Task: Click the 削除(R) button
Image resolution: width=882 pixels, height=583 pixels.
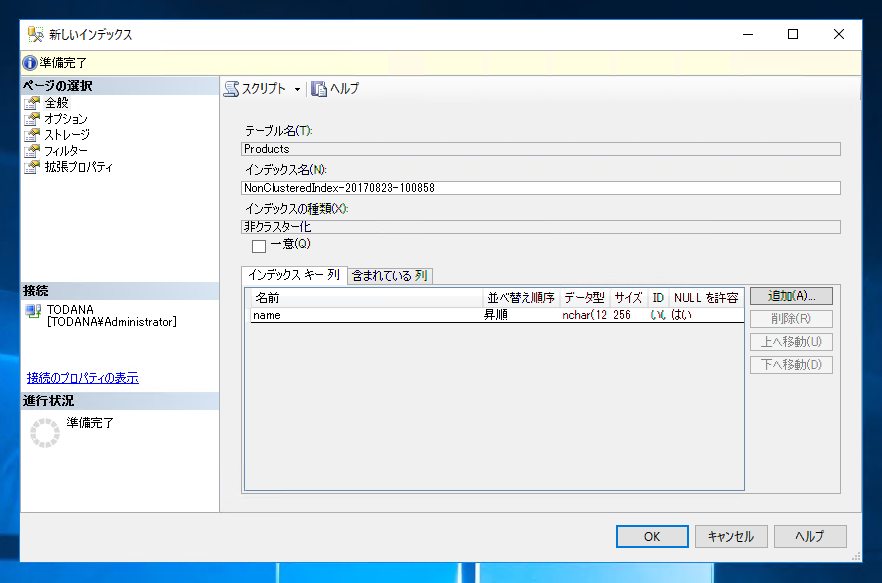Action: 791,319
